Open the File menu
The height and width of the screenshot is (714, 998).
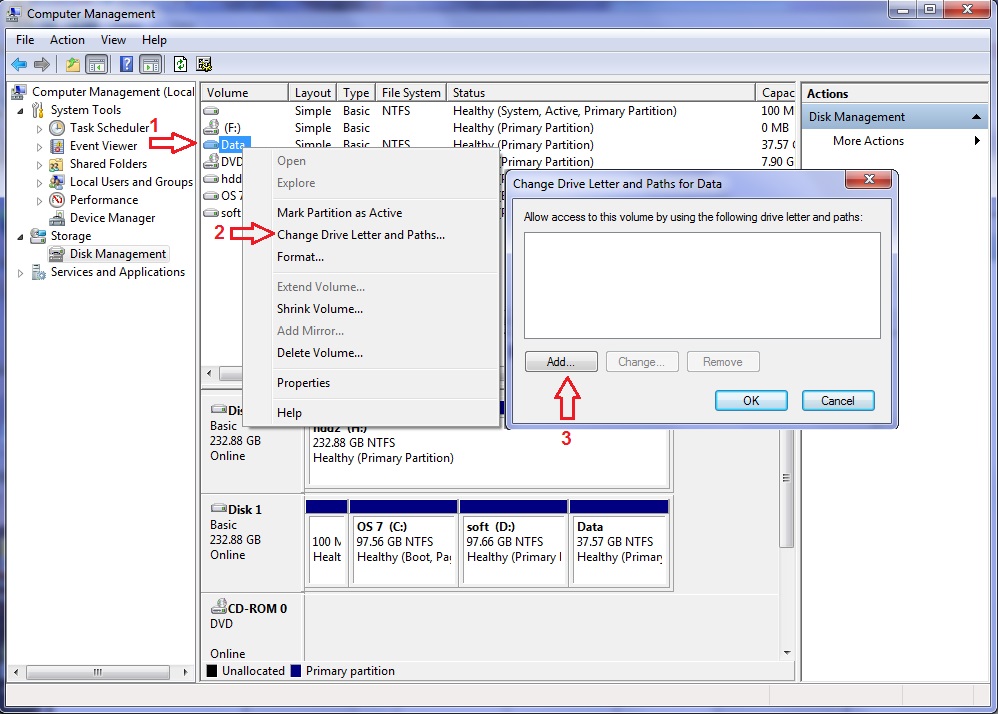coord(25,39)
